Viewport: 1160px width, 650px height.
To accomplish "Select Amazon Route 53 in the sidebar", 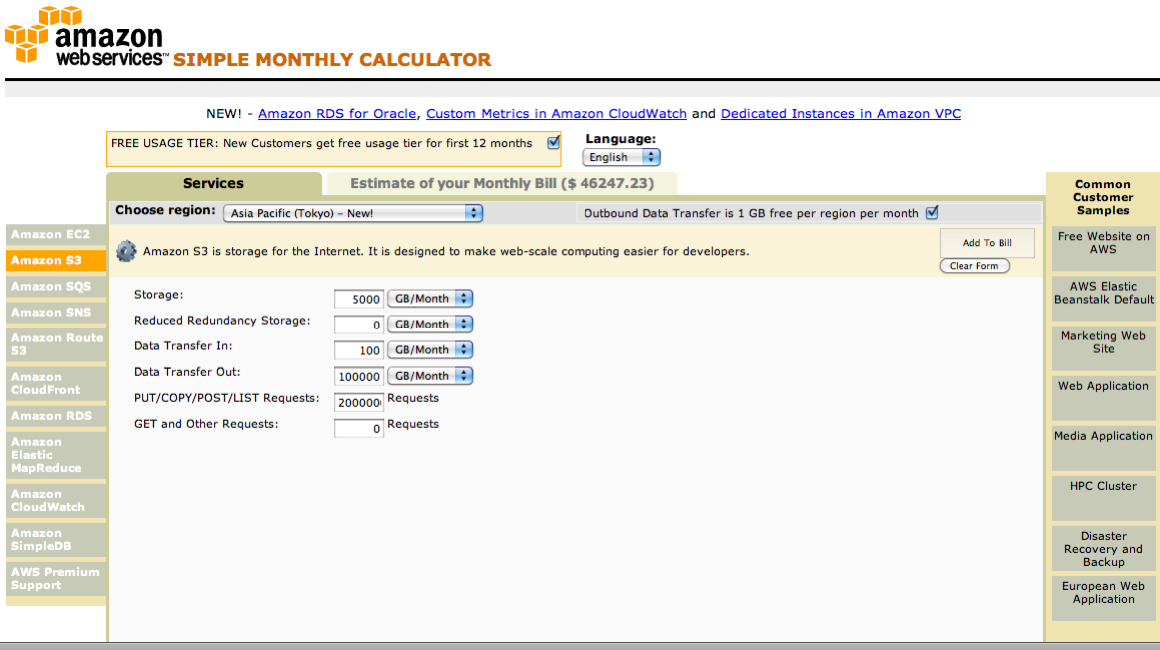I will click(55, 345).
